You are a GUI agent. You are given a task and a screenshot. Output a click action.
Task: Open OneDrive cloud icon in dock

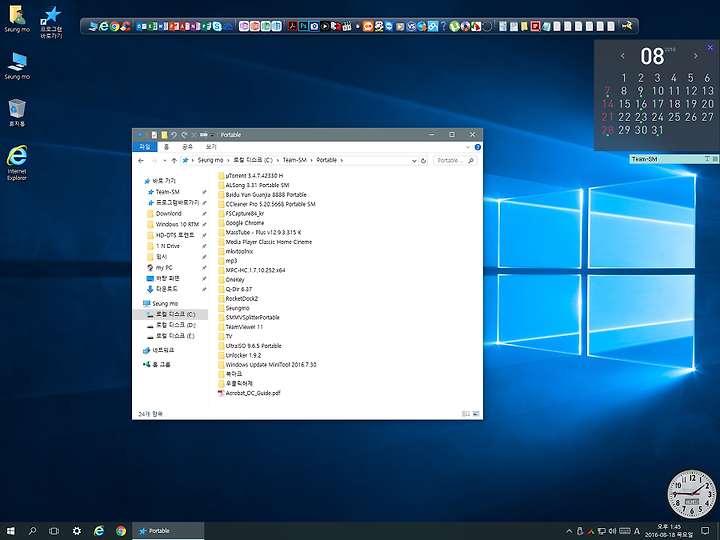tap(228, 26)
